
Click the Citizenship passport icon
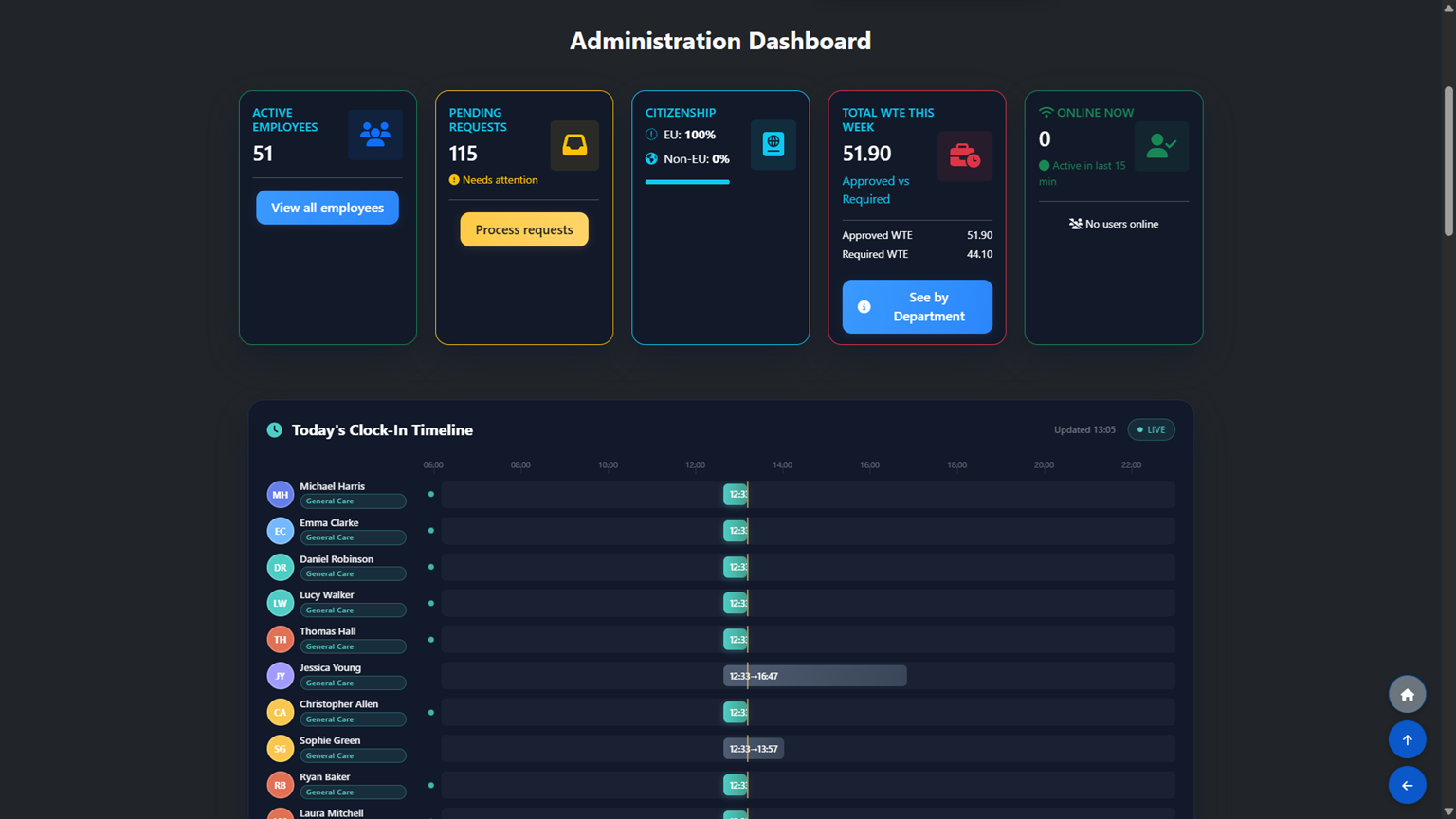pos(773,144)
